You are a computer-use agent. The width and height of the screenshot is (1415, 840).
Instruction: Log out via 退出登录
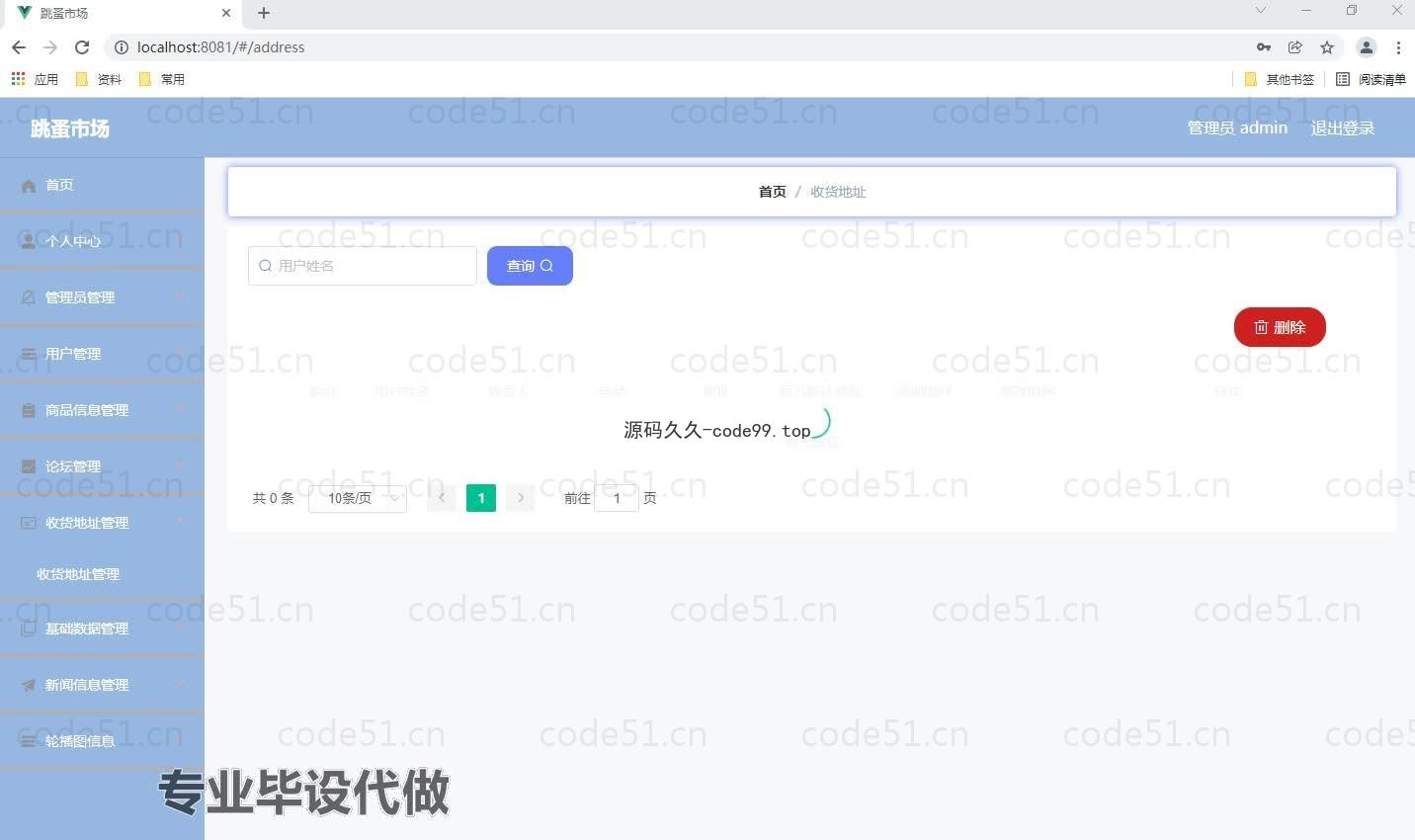[x=1343, y=127]
